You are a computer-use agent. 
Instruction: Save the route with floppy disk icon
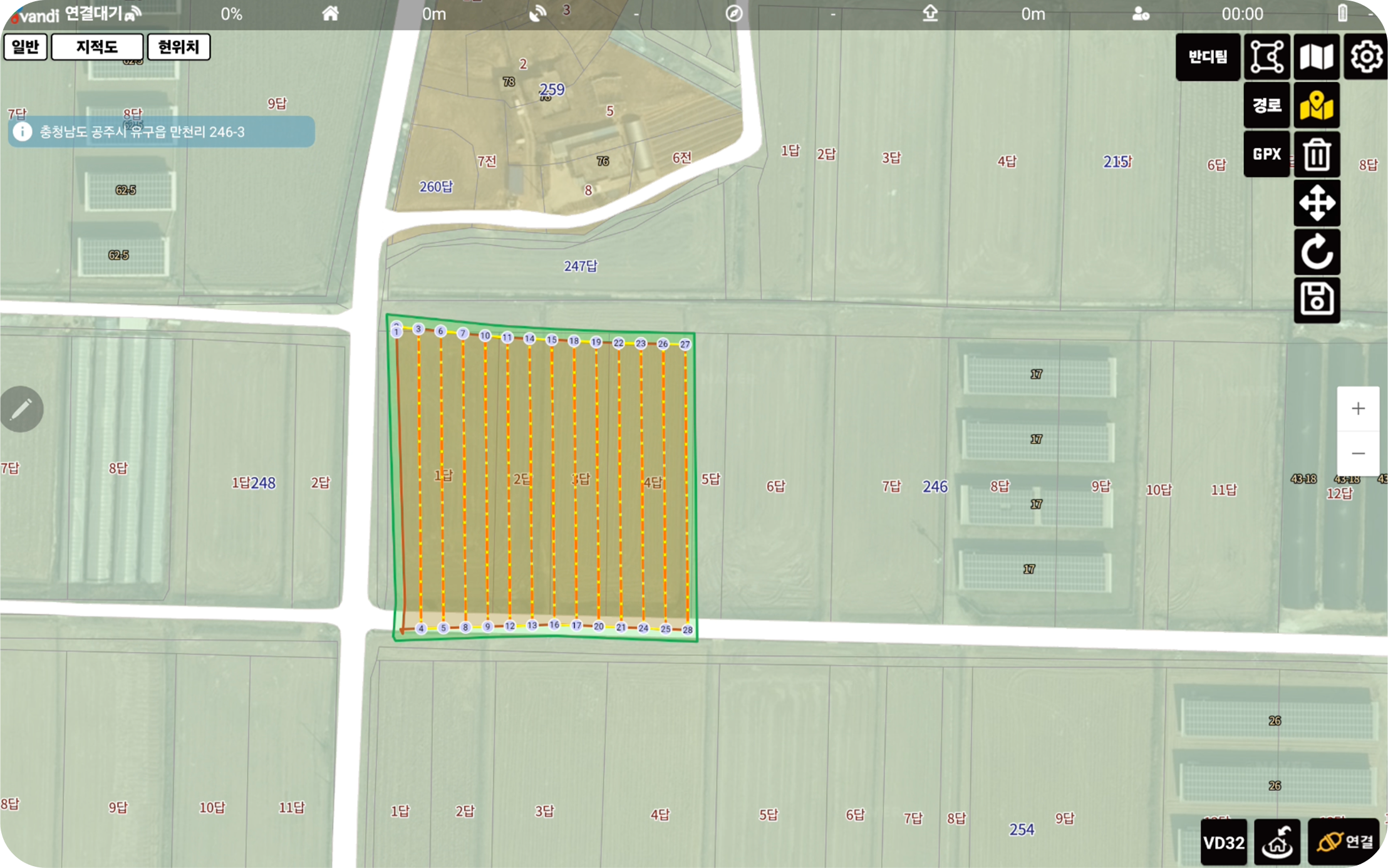coord(1317,300)
